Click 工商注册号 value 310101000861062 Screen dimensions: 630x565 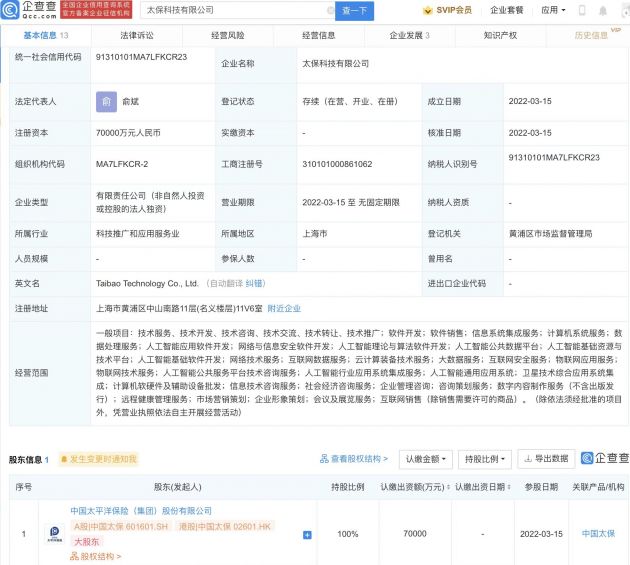337,164
